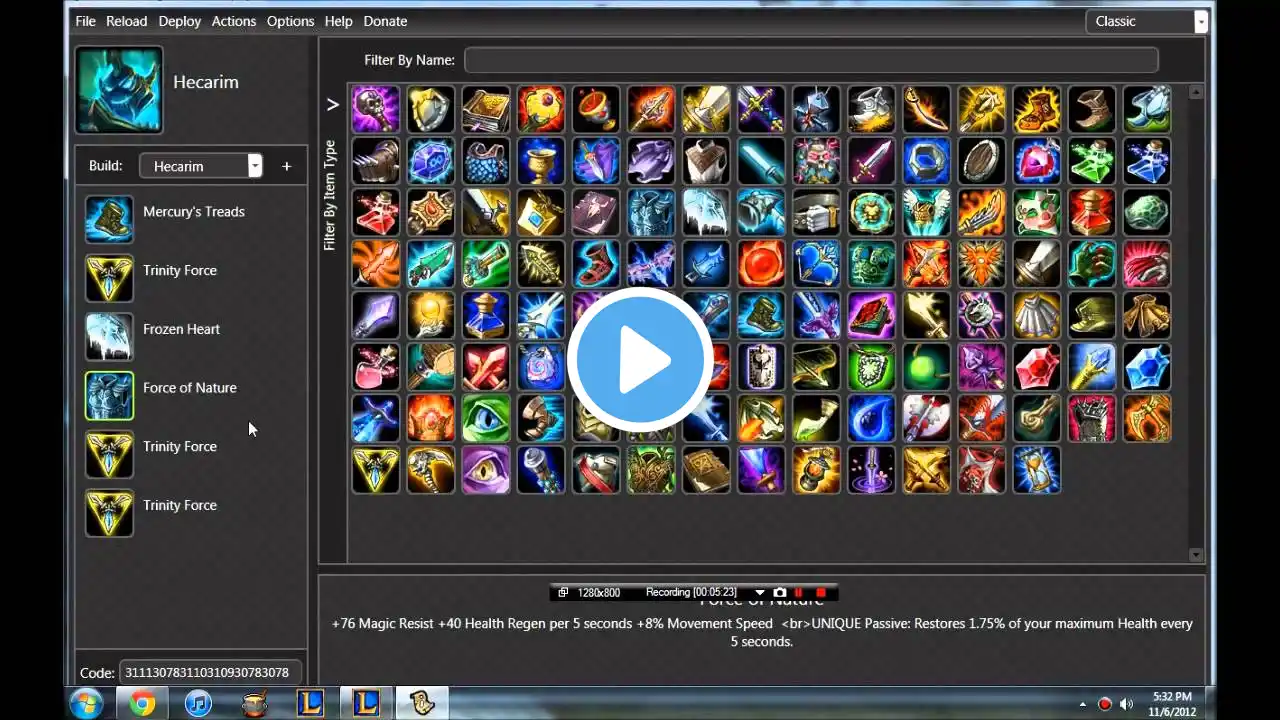Select the blue Chain Vest item

point(486,161)
